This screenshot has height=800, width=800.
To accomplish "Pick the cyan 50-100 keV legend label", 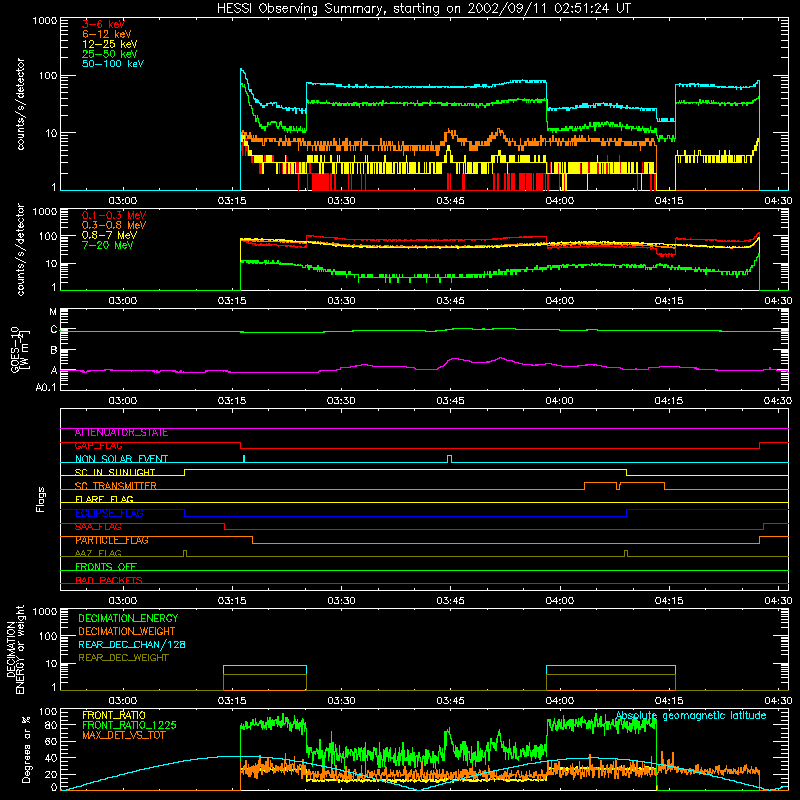I will (x=113, y=63).
